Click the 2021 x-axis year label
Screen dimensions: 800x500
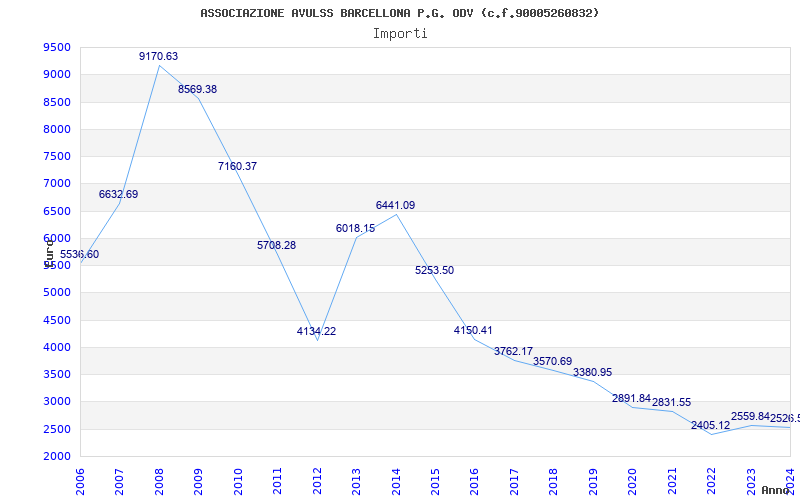pos(672,482)
